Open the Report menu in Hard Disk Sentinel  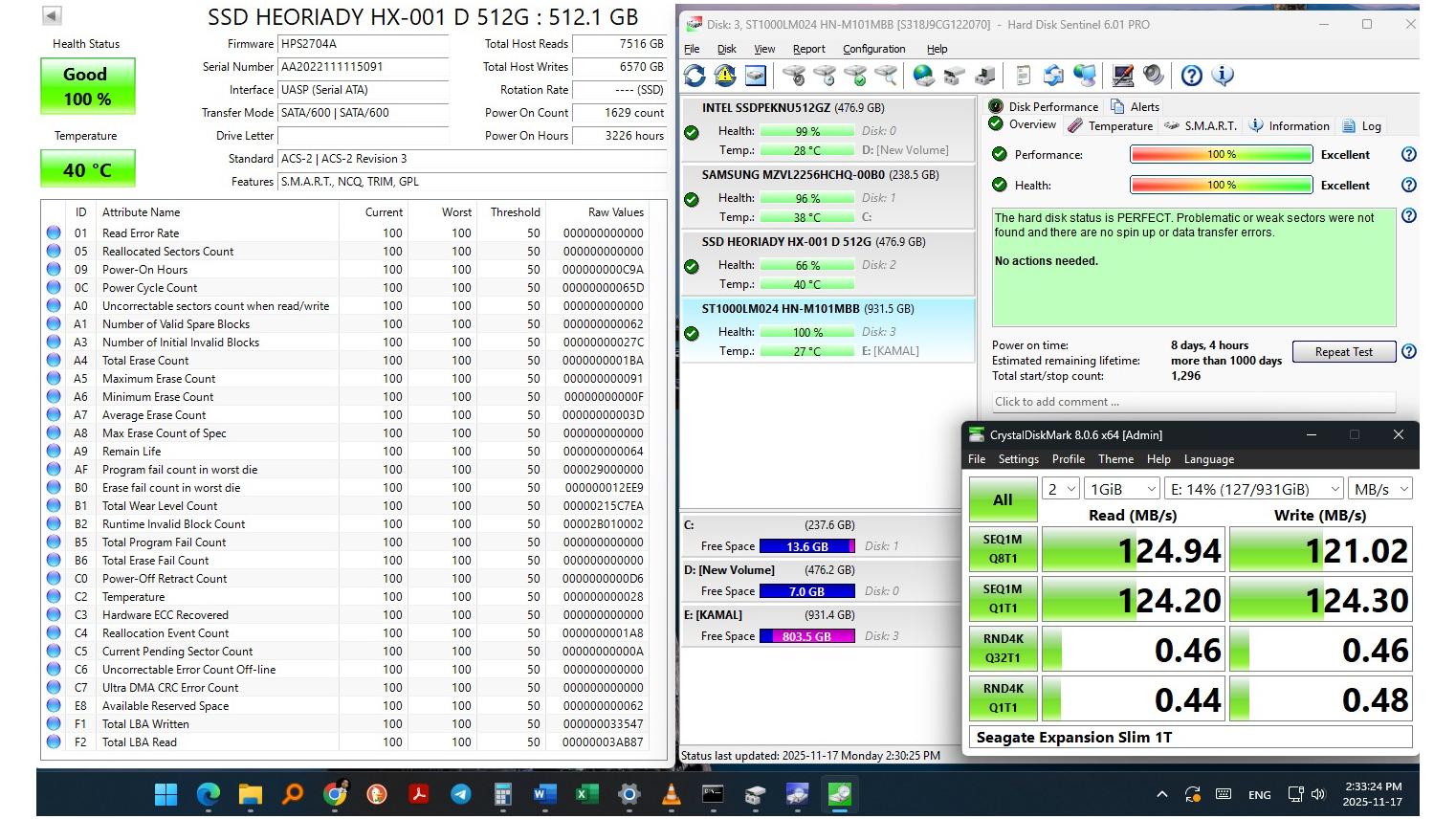point(808,49)
